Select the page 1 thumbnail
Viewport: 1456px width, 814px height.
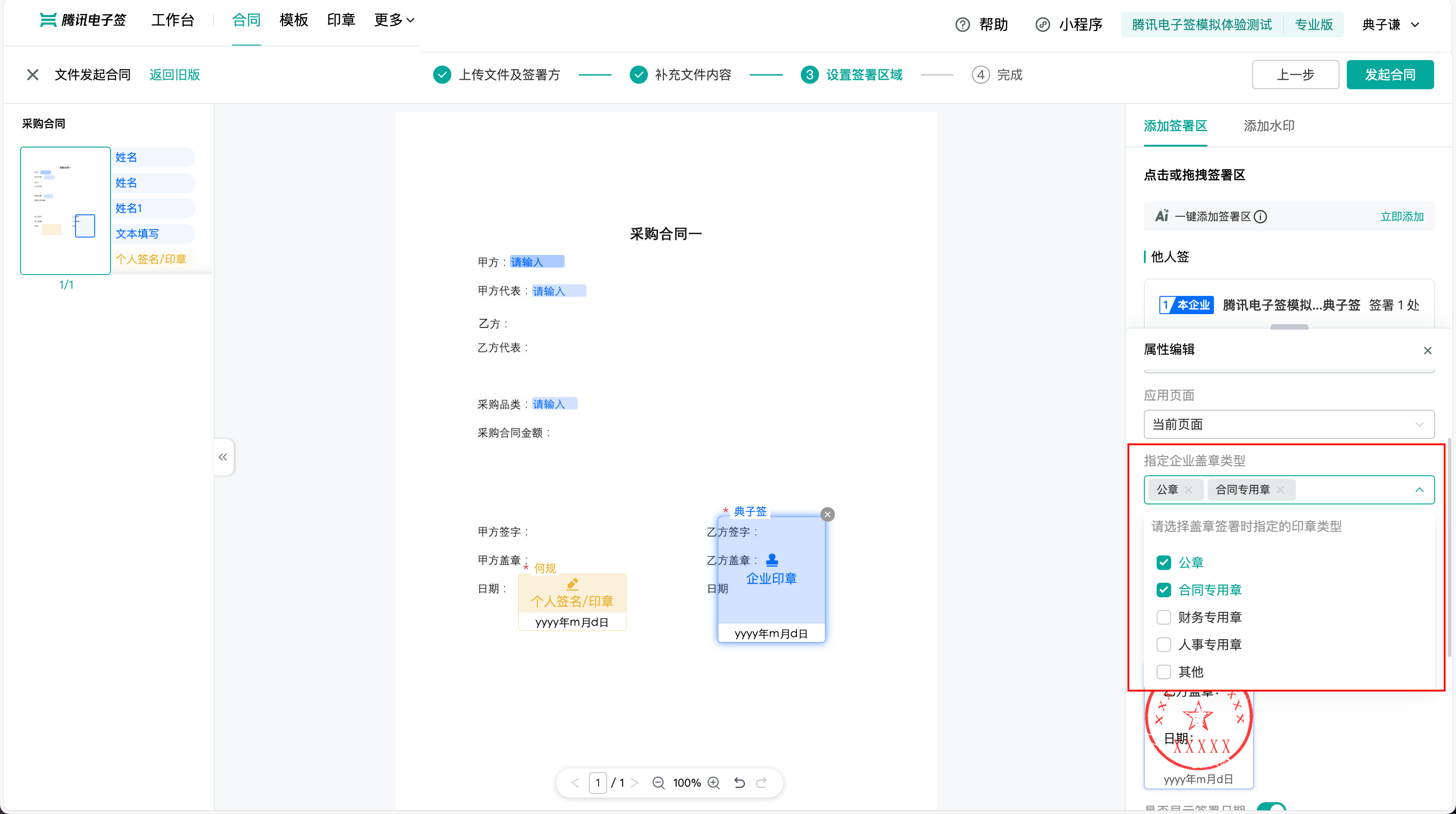coord(66,210)
